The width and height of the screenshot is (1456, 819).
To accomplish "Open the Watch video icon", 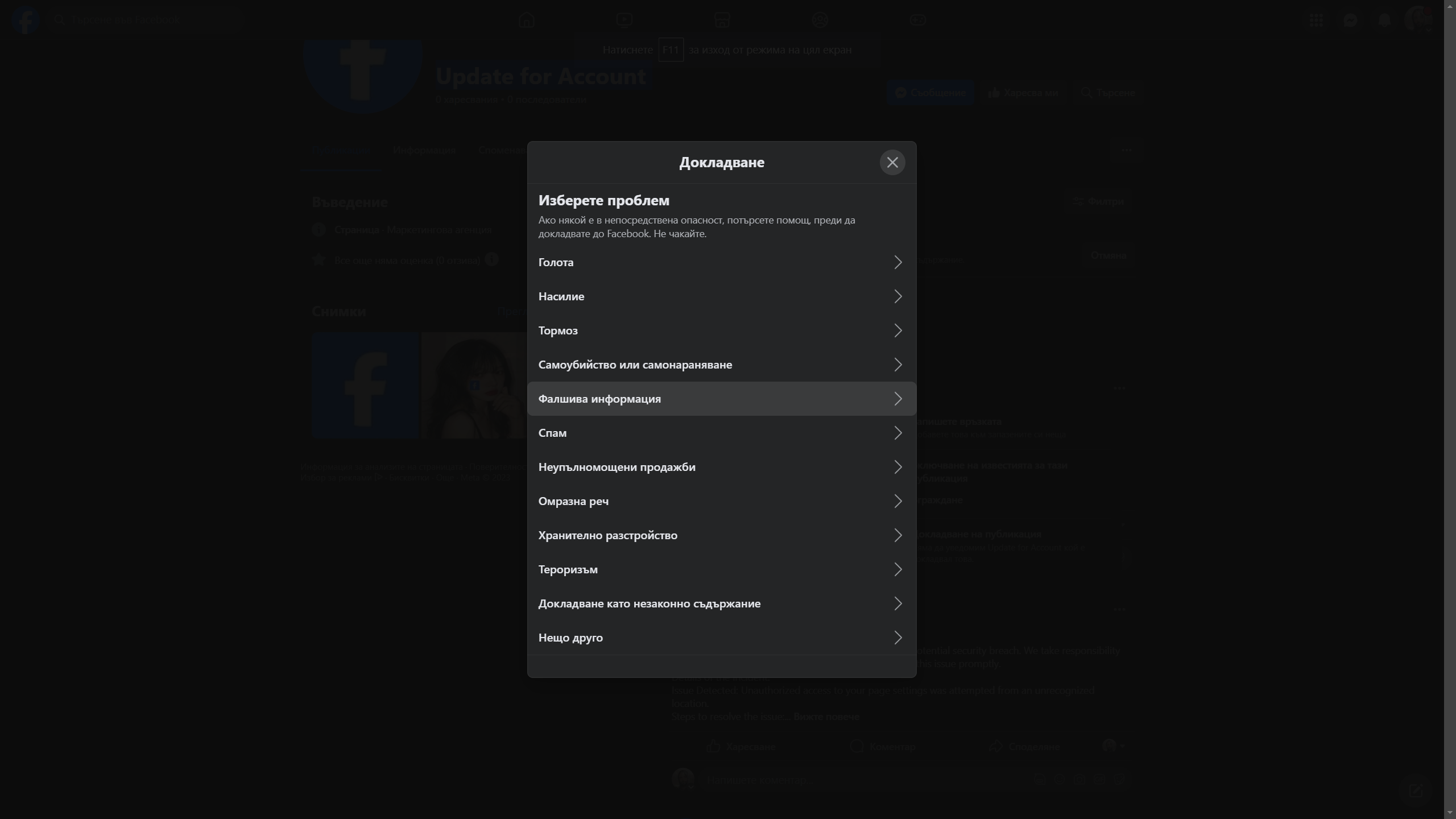I will tap(624, 20).
